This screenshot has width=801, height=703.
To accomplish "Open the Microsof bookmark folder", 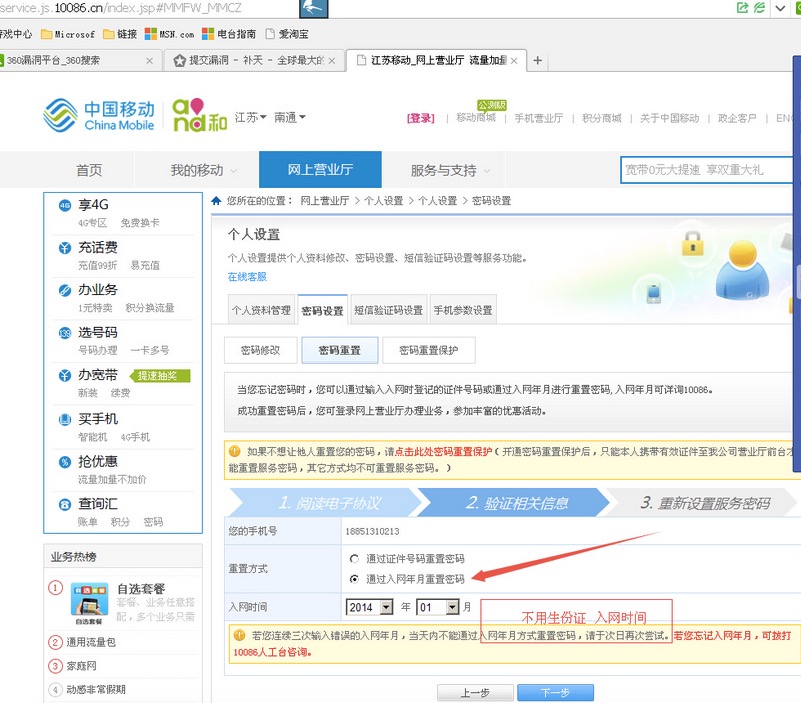I will (x=68, y=34).
